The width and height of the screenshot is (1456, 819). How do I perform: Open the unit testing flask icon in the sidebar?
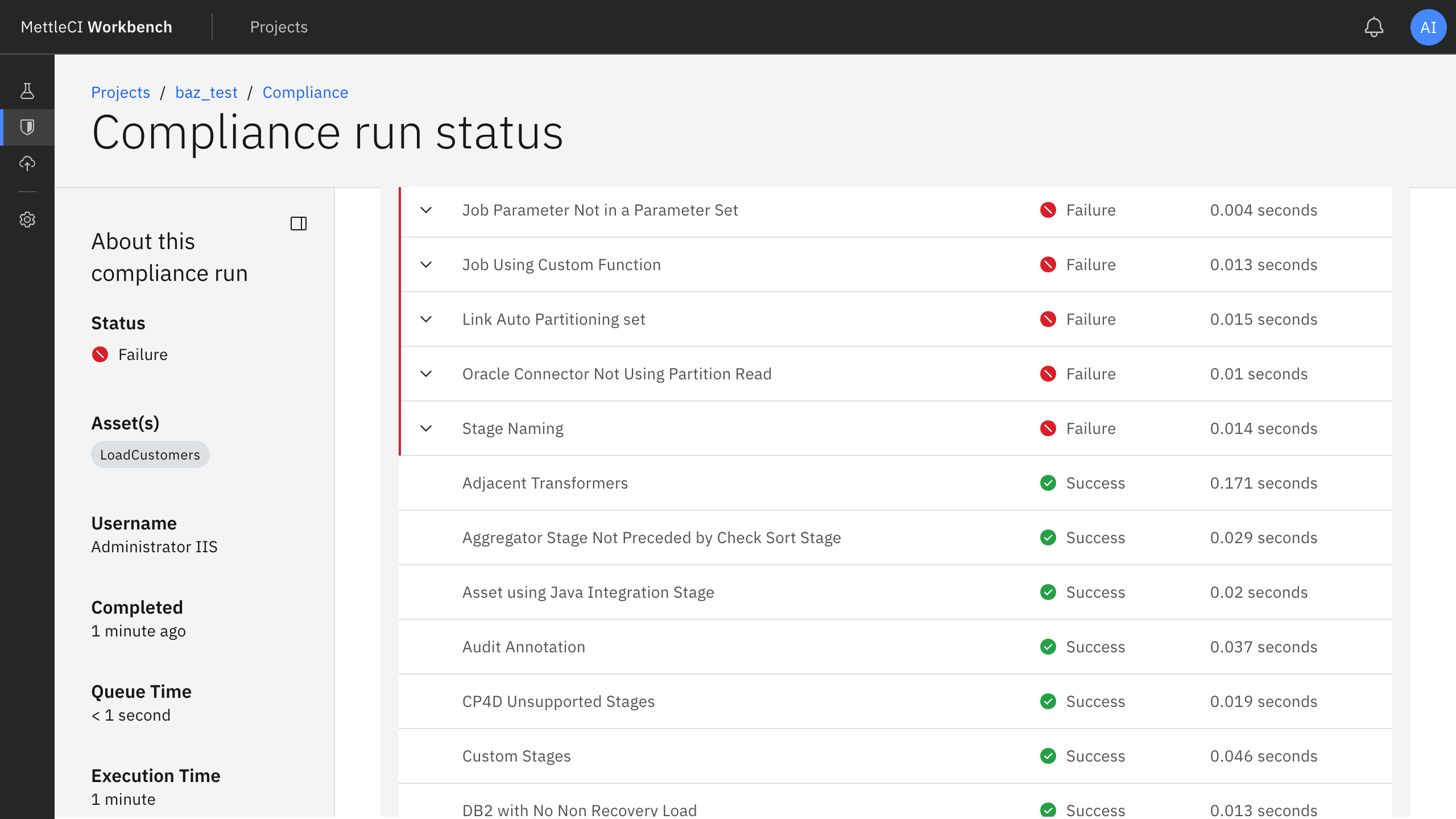27,89
